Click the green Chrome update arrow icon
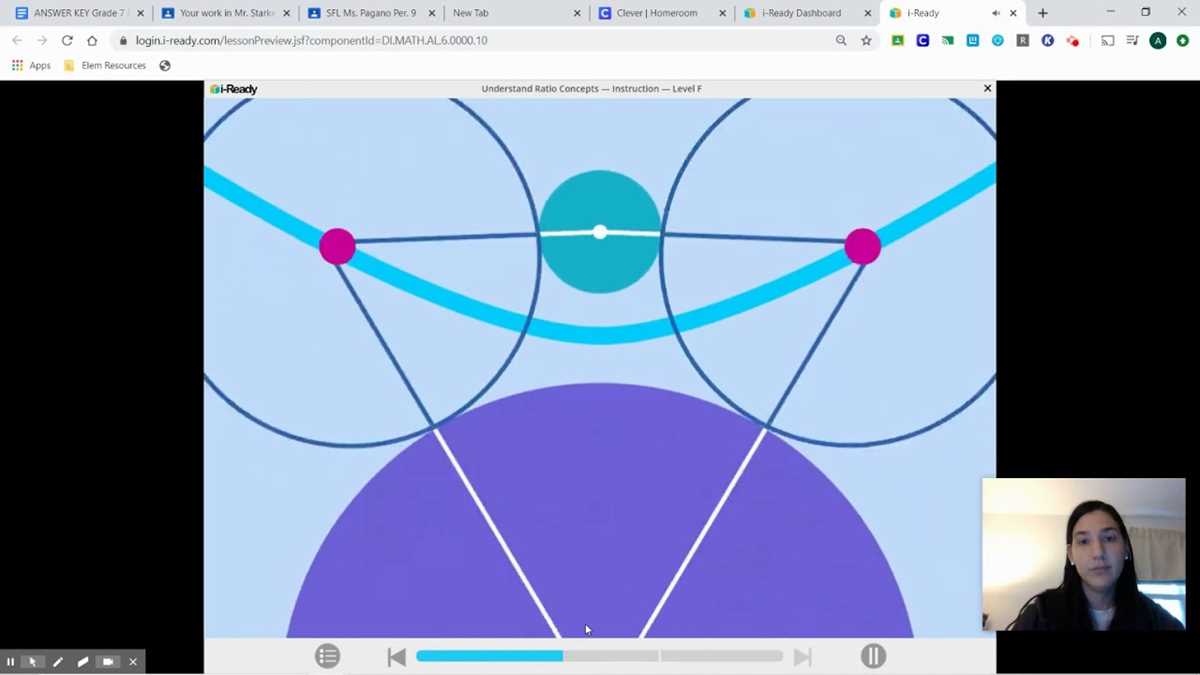Screen dimensions: 1200x675 (1182, 40)
